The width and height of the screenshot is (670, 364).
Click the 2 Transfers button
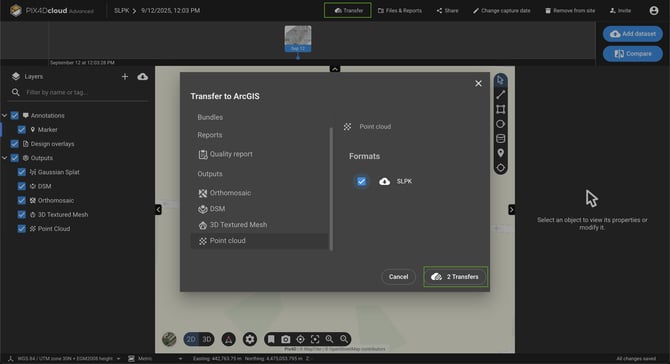455,277
